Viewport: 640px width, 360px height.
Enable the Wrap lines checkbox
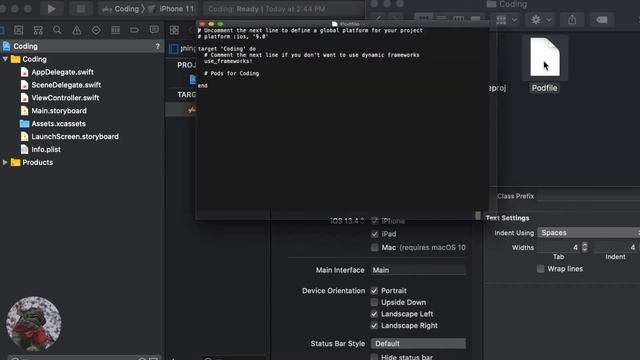click(x=540, y=269)
